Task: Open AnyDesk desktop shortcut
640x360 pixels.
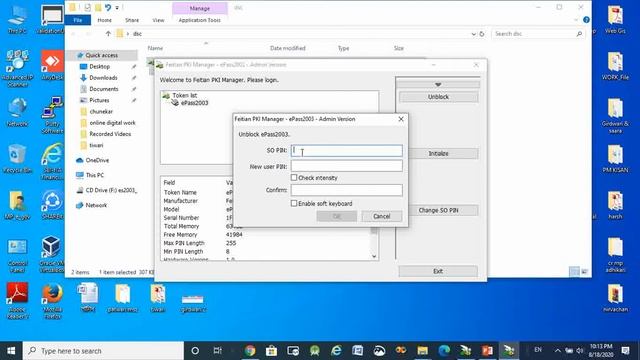Action: tap(52, 64)
